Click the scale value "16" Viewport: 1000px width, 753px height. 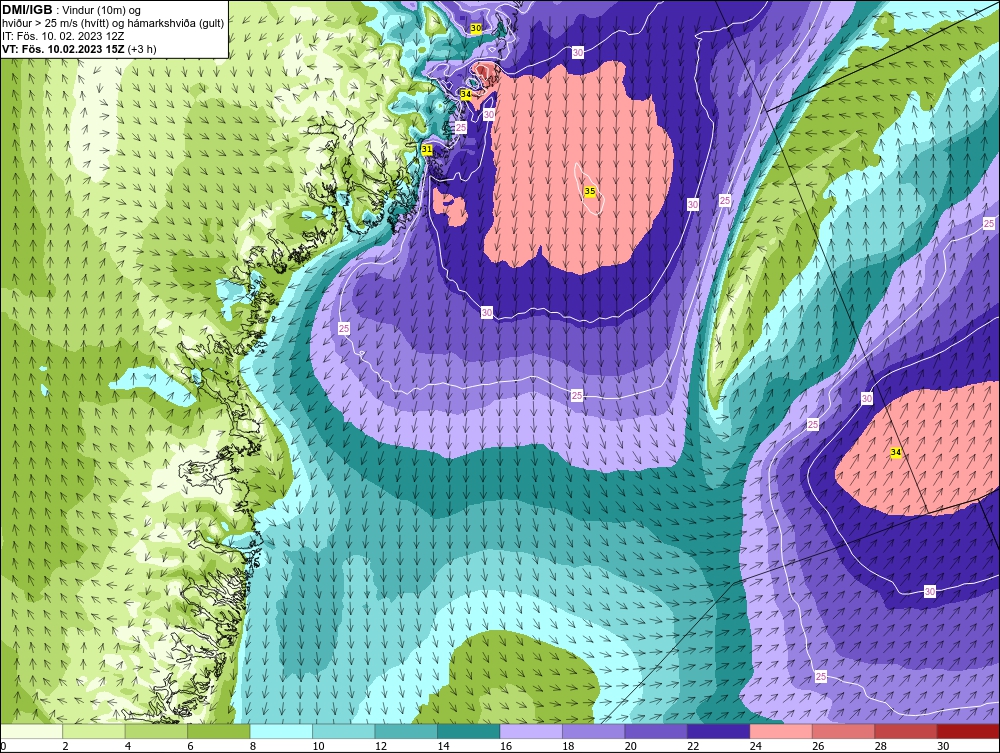(x=506, y=746)
